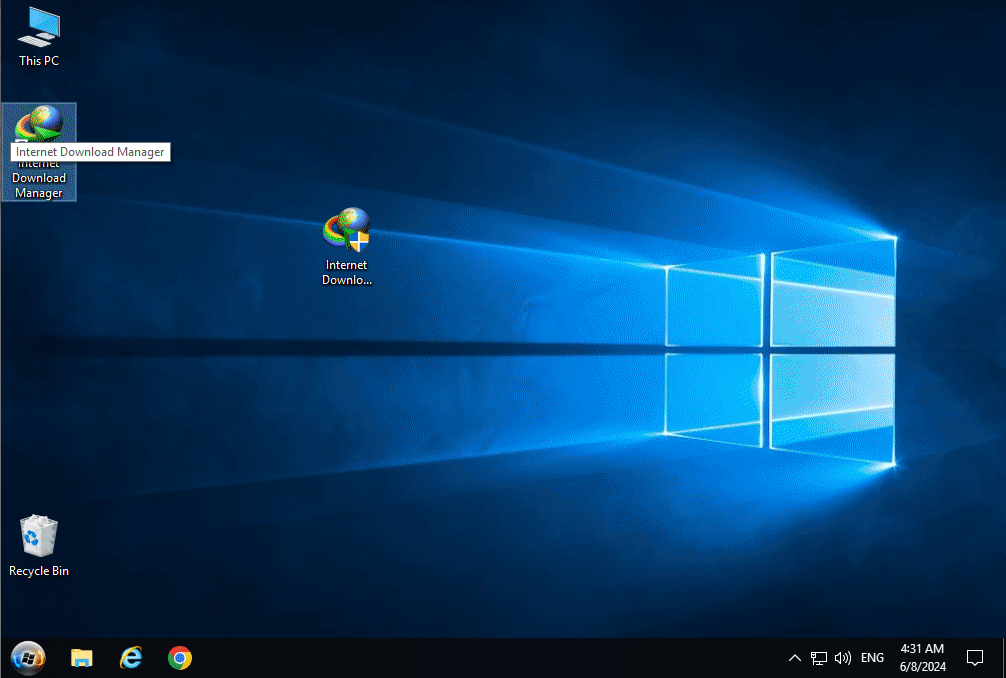This screenshot has height=678, width=1006.
Task: Click the This PC label text
Action: point(38,61)
